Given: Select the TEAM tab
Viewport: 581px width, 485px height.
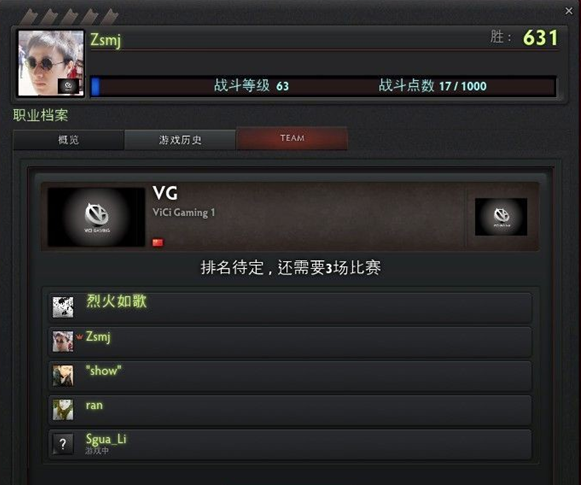Looking at the screenshot, I should [292, 138].
